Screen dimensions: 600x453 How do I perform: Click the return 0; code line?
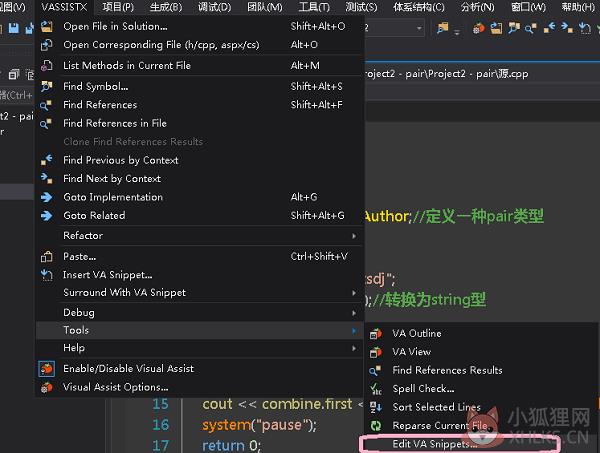[x=231, y=445]
